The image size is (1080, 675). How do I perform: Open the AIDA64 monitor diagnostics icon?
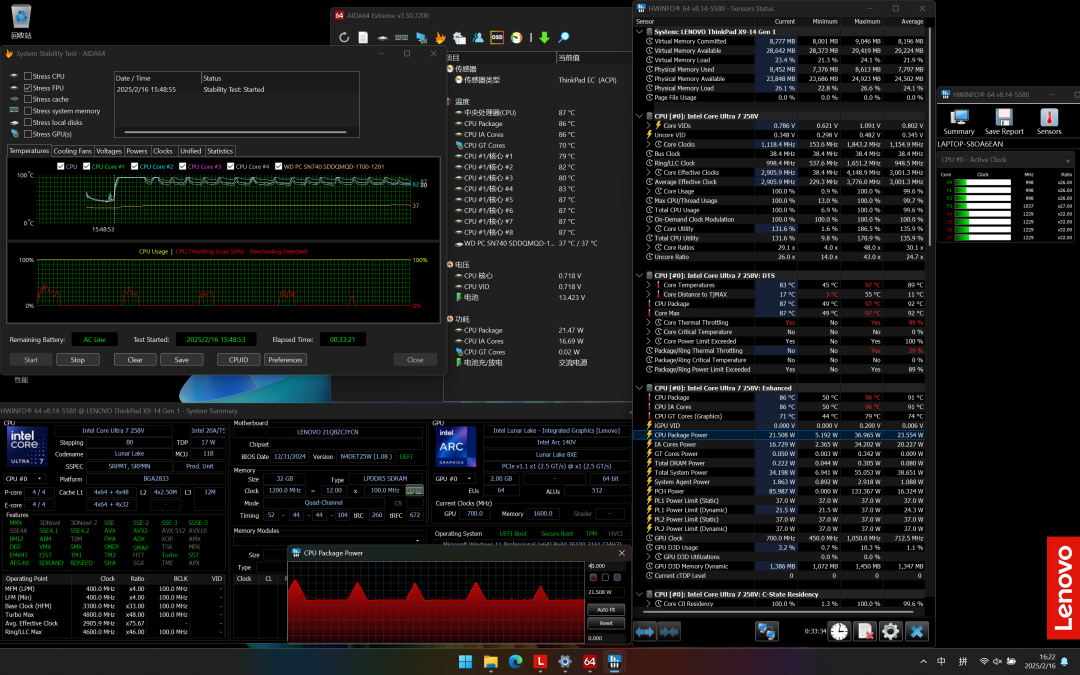421,37
